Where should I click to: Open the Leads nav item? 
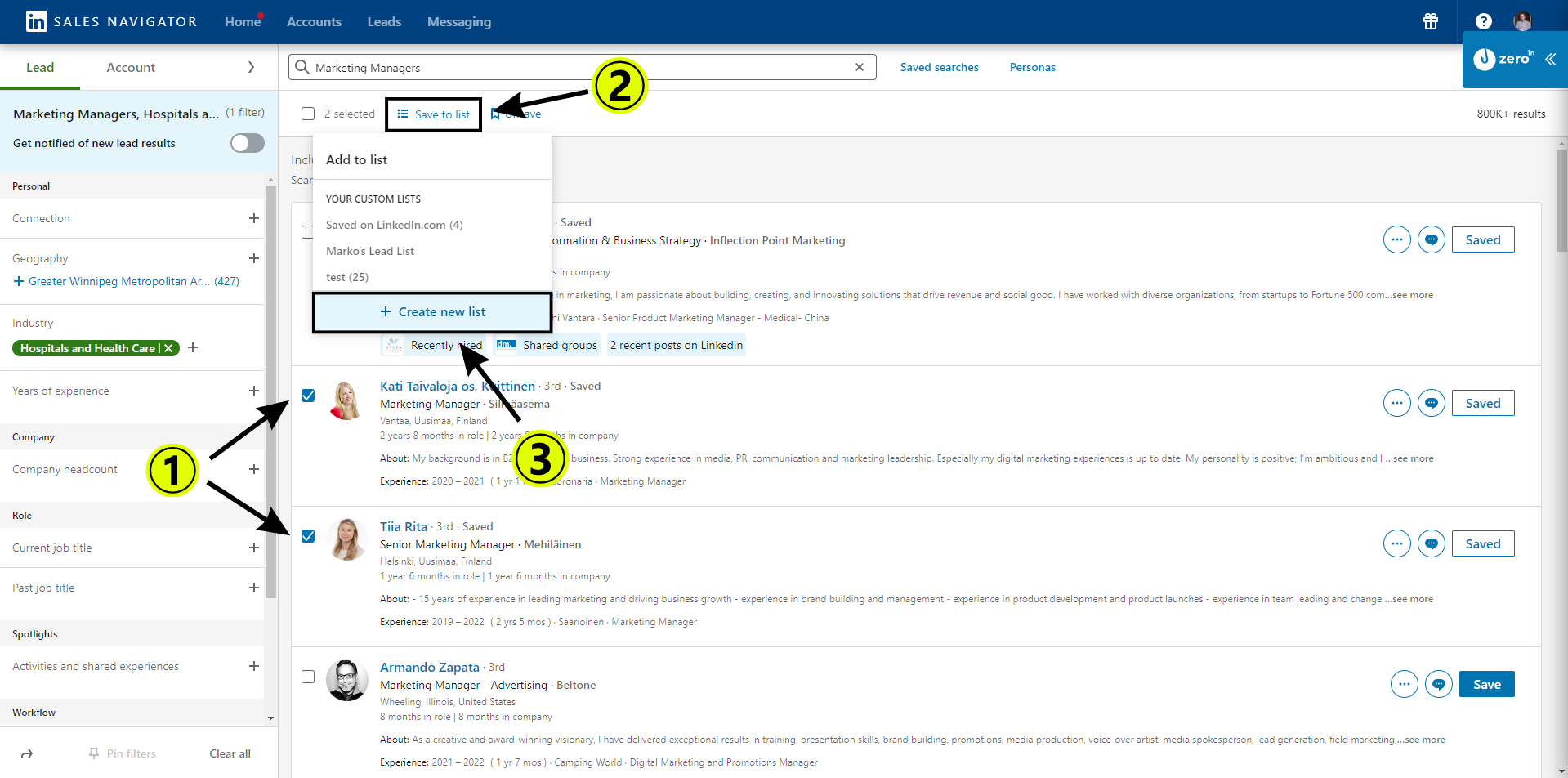[x=384, y=22]
